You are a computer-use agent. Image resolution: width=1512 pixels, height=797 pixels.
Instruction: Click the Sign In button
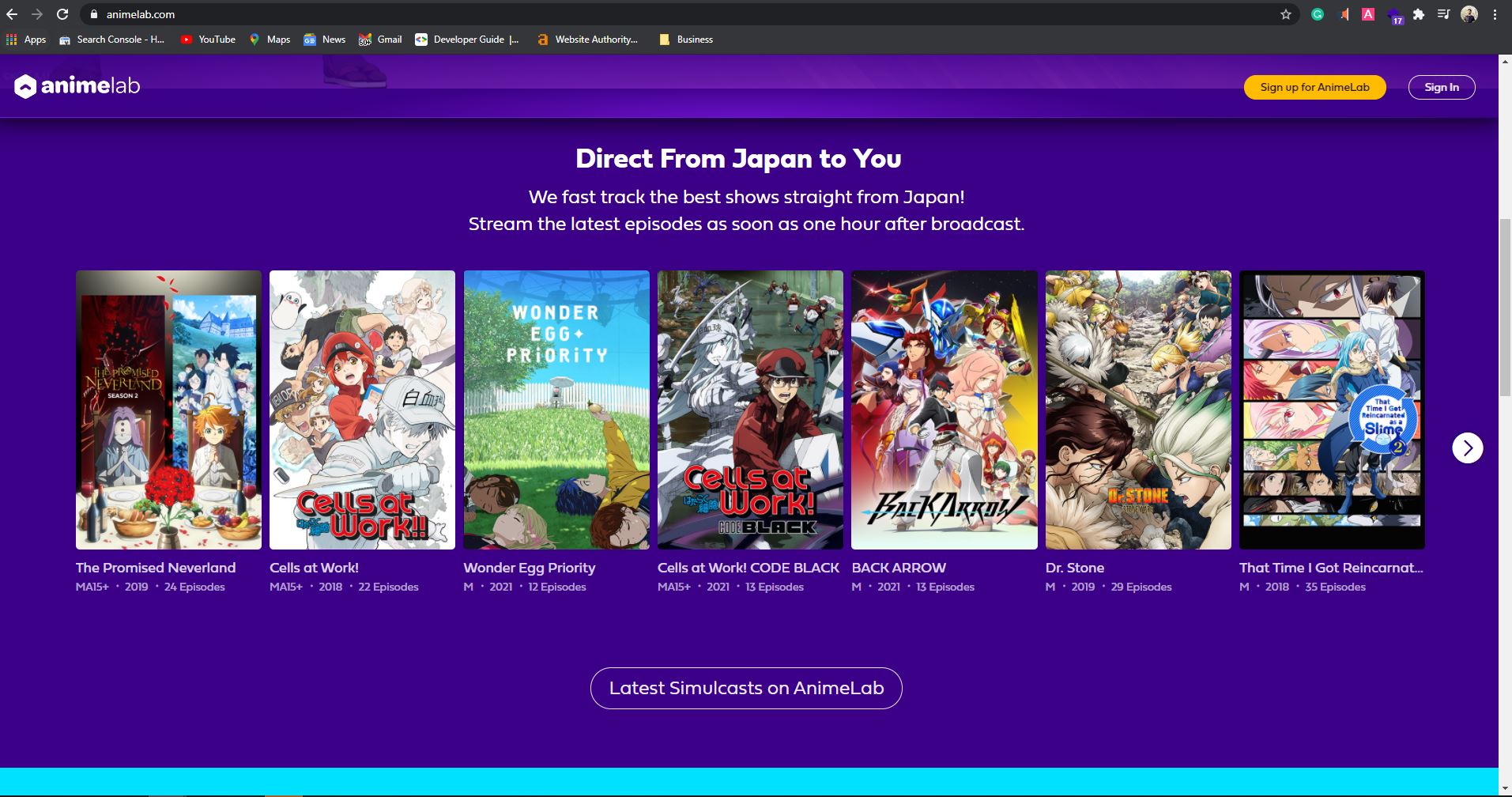(1441, 87)
